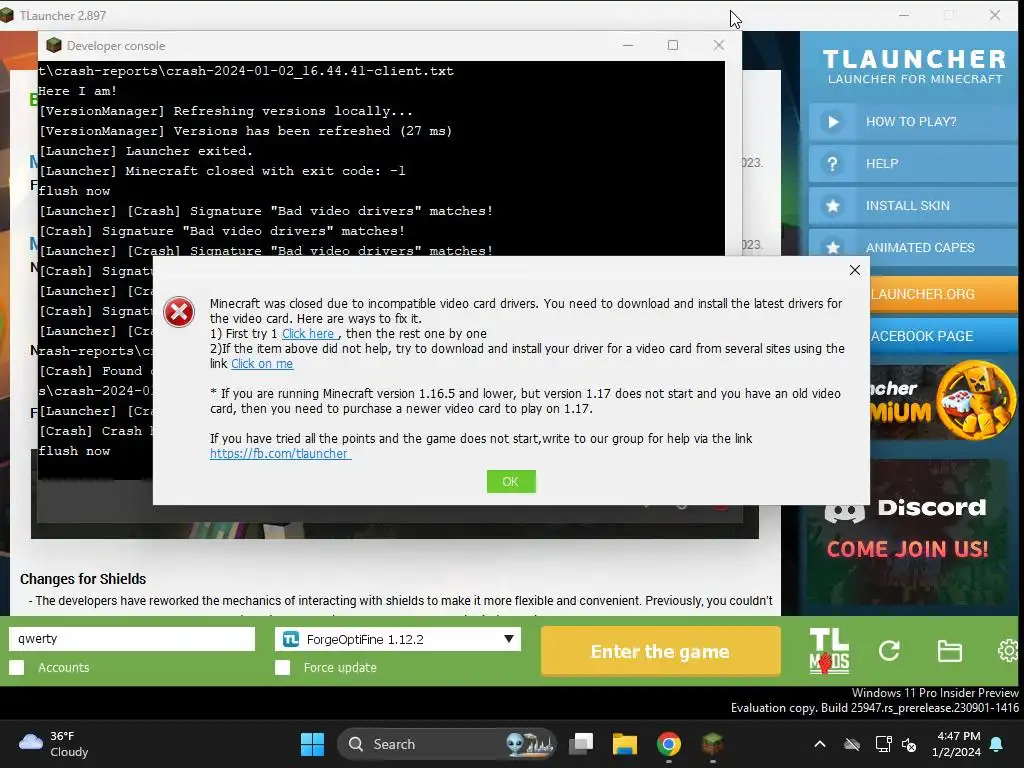The height and width of the screenshot is (768, 1024).
Task: Open INSTALL SKIN sidebar entry
Action: click(x=913, y=206)
